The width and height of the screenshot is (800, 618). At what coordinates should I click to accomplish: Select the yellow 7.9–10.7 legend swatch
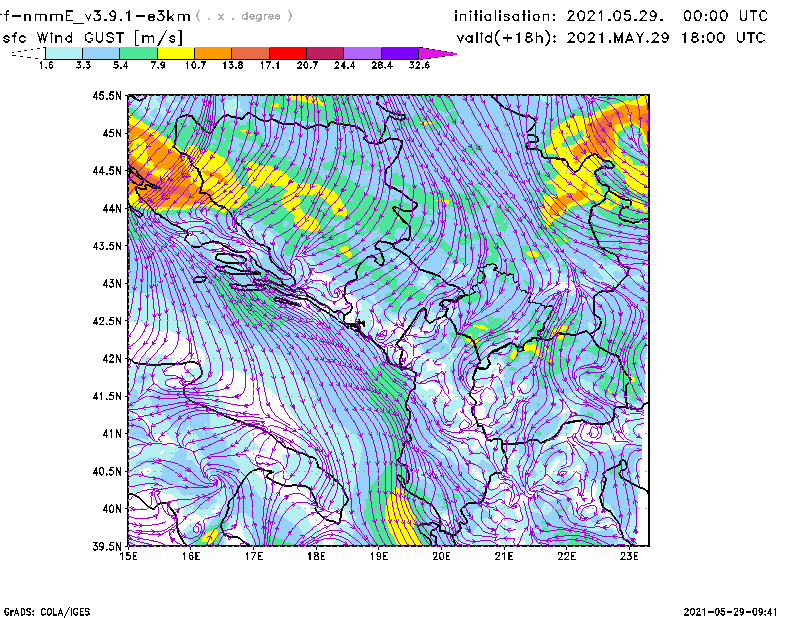click(x=176, y=53)
